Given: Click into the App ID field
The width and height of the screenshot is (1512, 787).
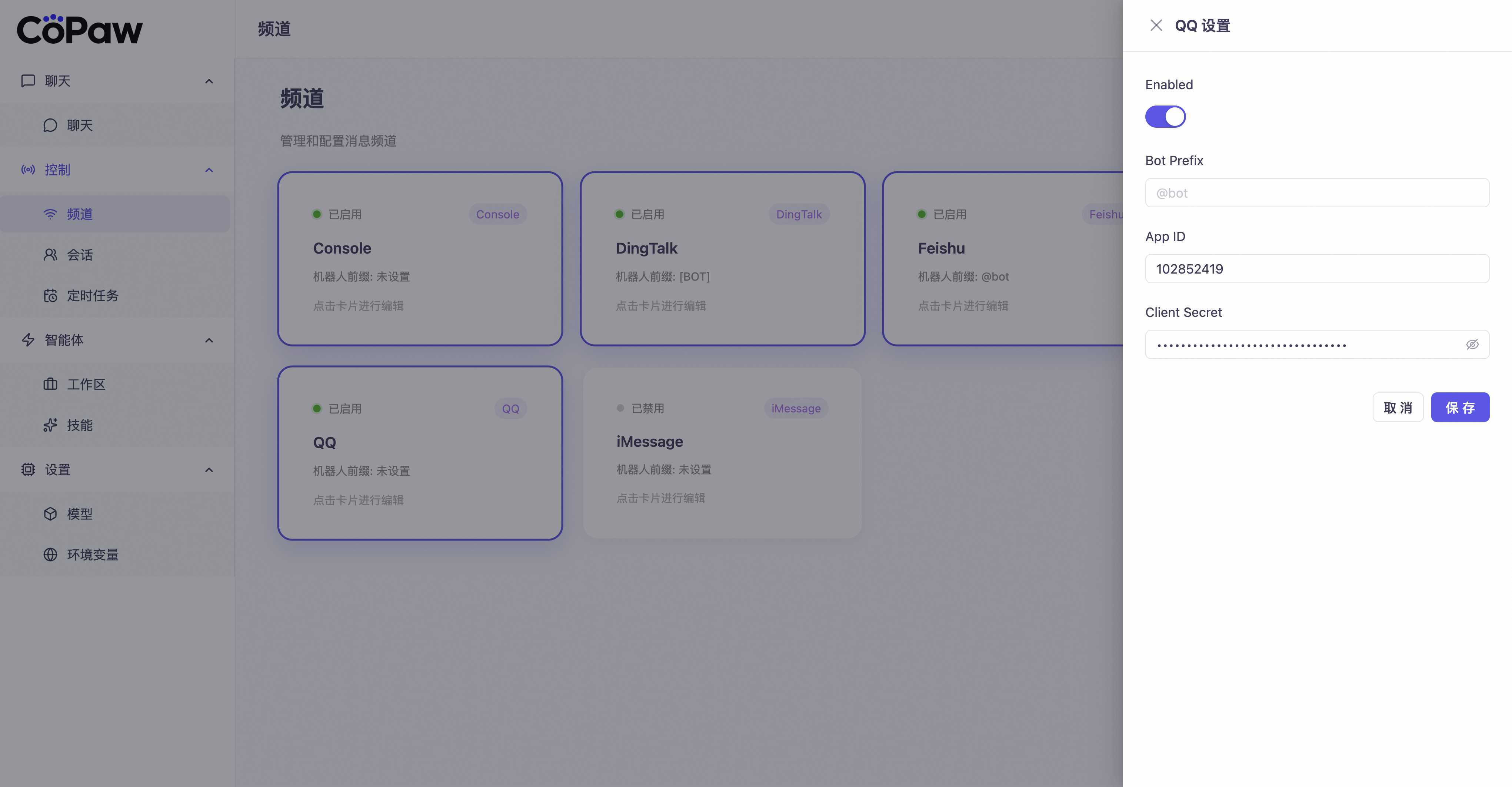Looking at the screenshot, I should [x=1316, y=269].
